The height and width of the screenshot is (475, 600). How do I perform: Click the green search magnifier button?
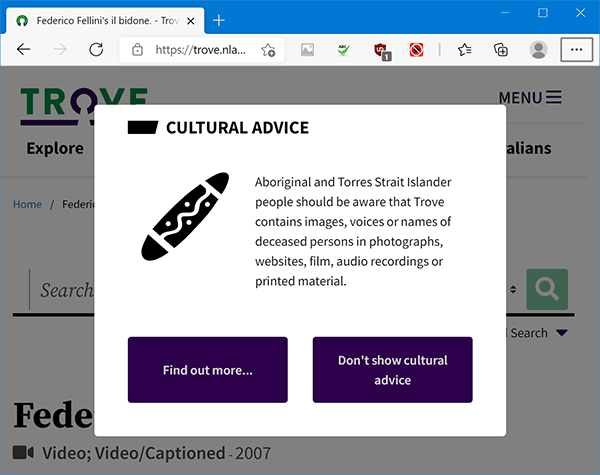pyautogui.click(x=547, y=289)
